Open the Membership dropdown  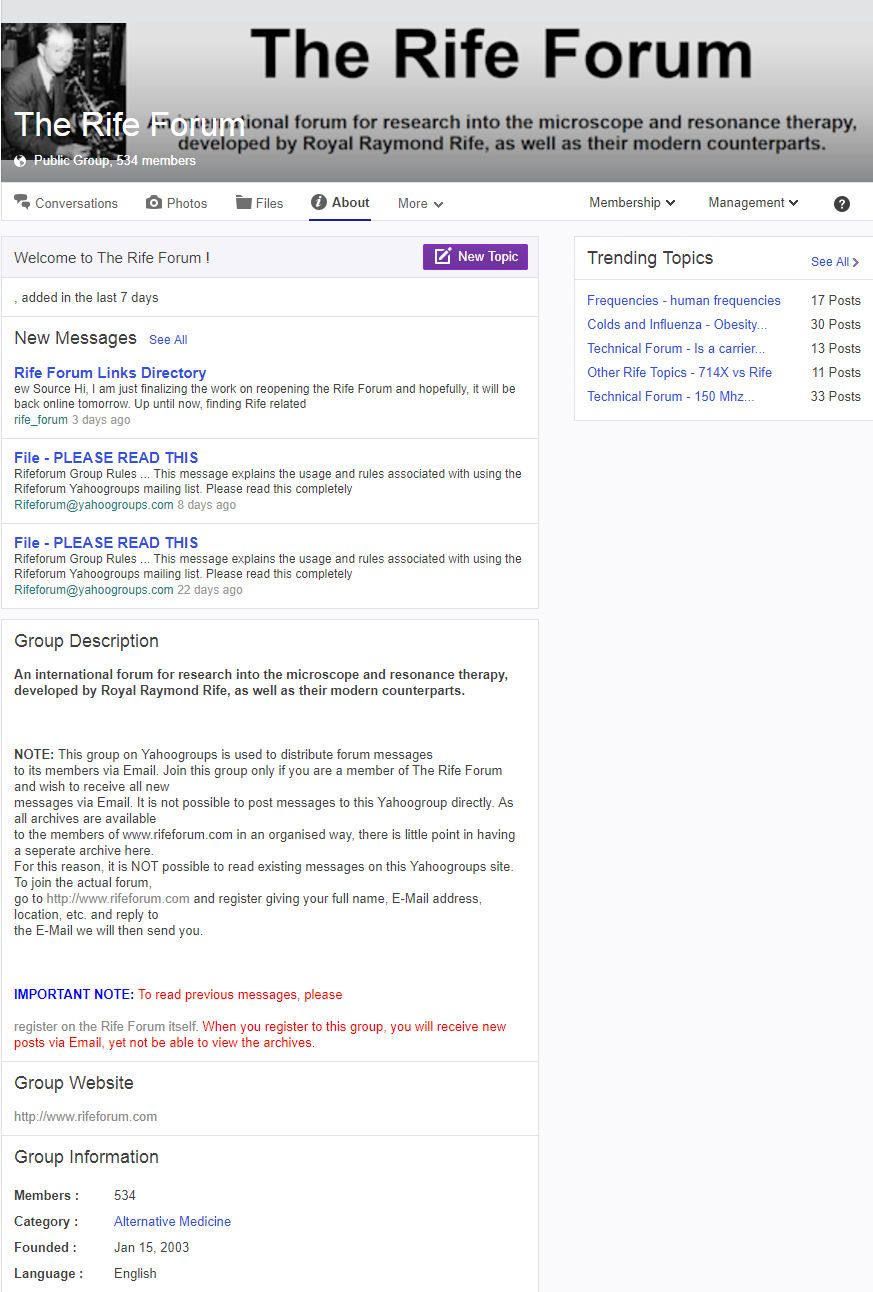coord(632,202)
